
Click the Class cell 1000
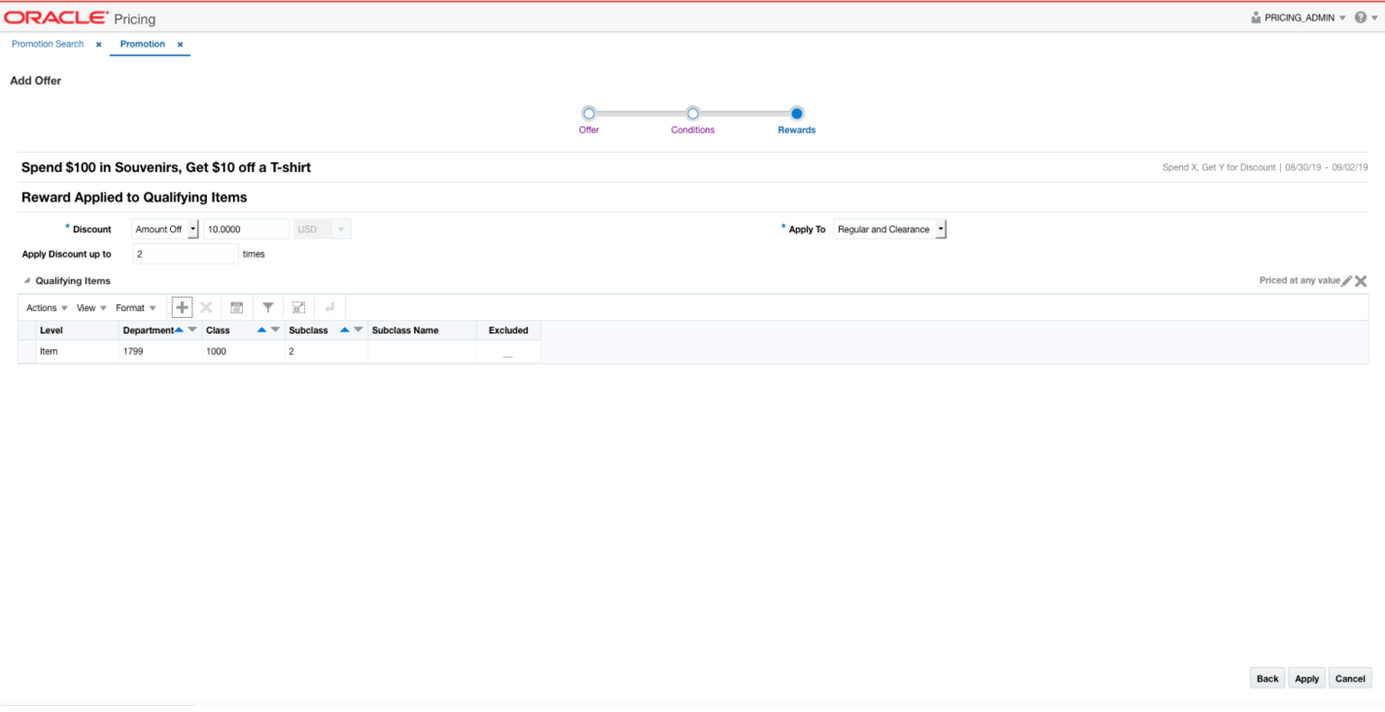(x=243, y=352)
